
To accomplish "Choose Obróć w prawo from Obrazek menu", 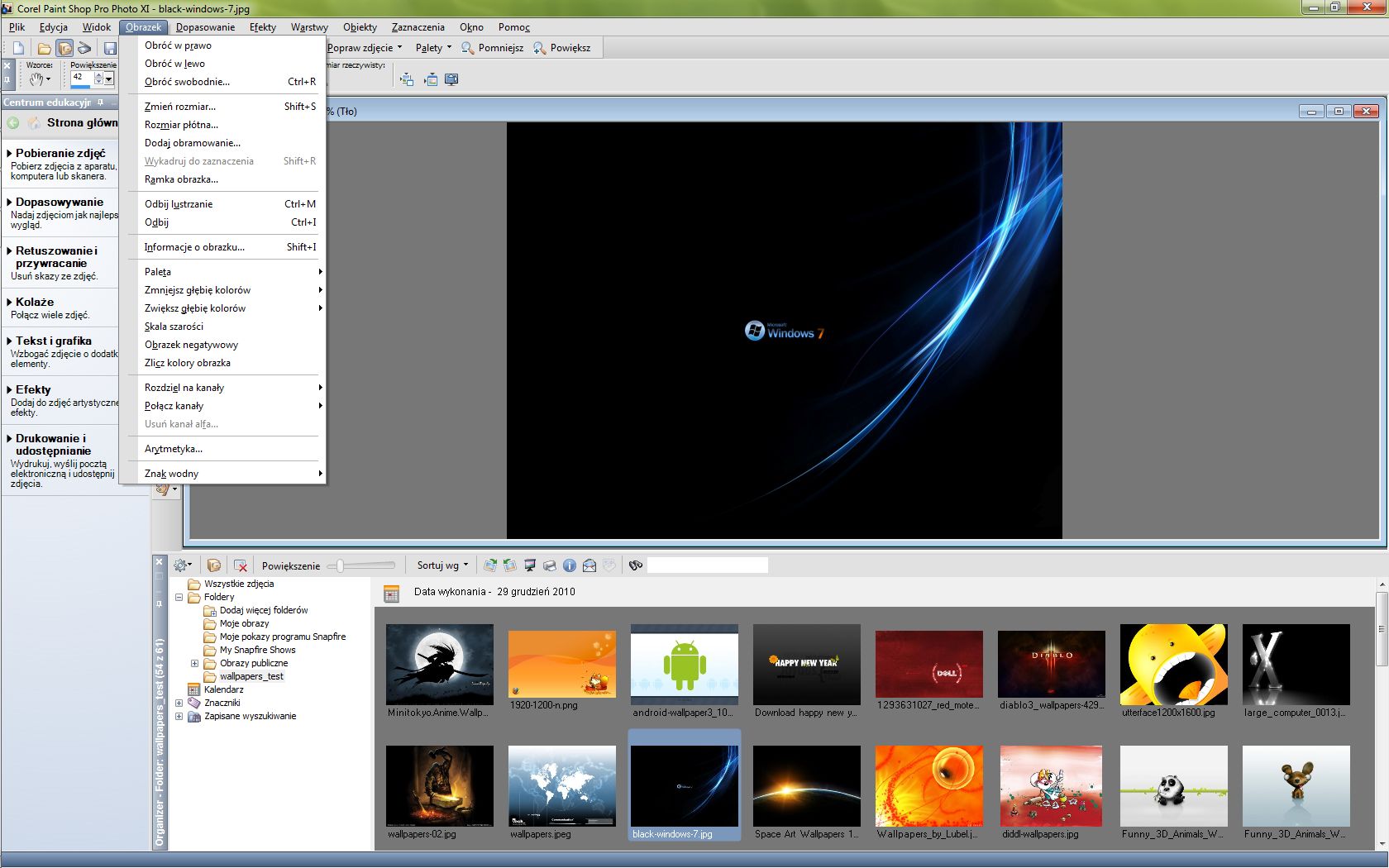I will pyautogui.click(x=223, y=45).
